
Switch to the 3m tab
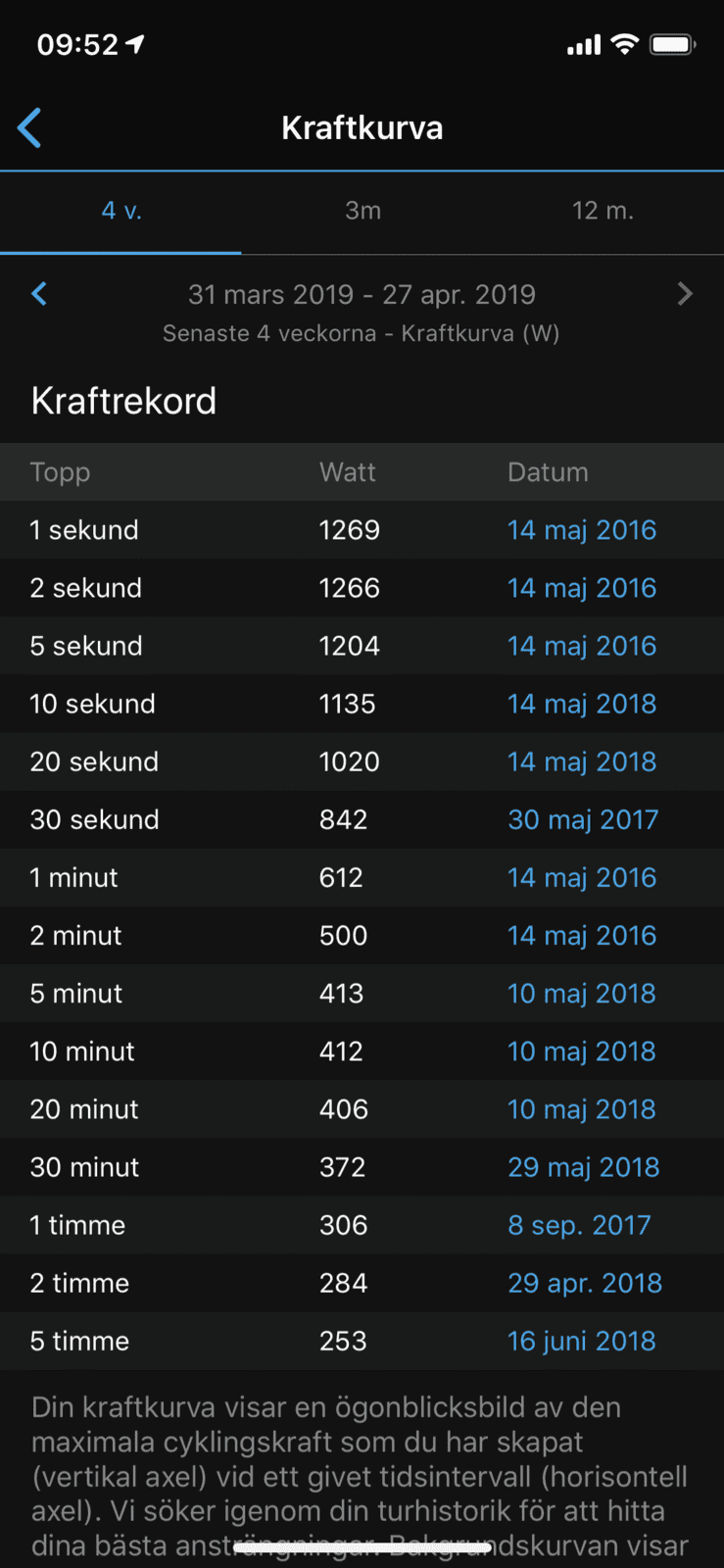point(362,211)
